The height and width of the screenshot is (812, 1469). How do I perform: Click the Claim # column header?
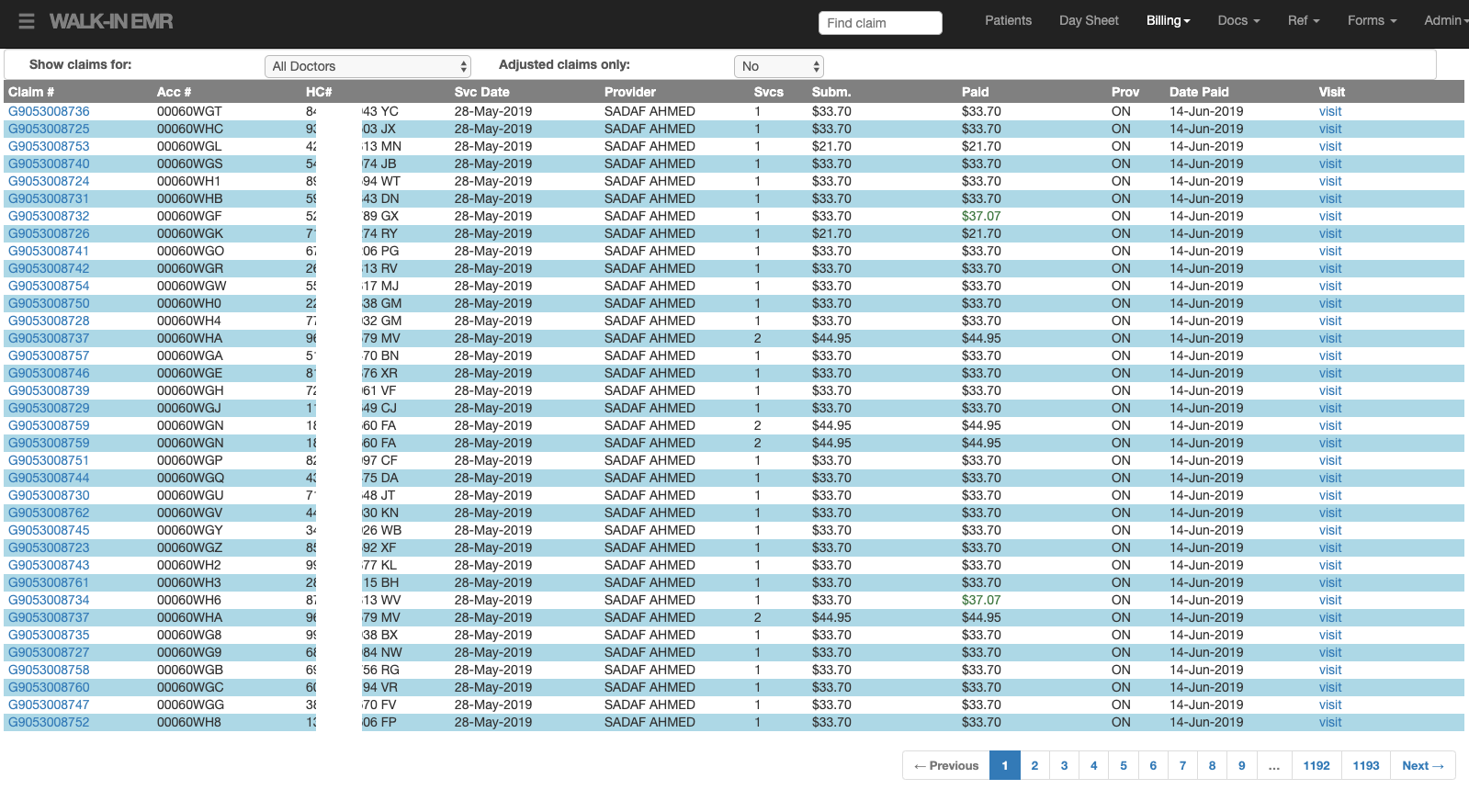tap(31, 92)
